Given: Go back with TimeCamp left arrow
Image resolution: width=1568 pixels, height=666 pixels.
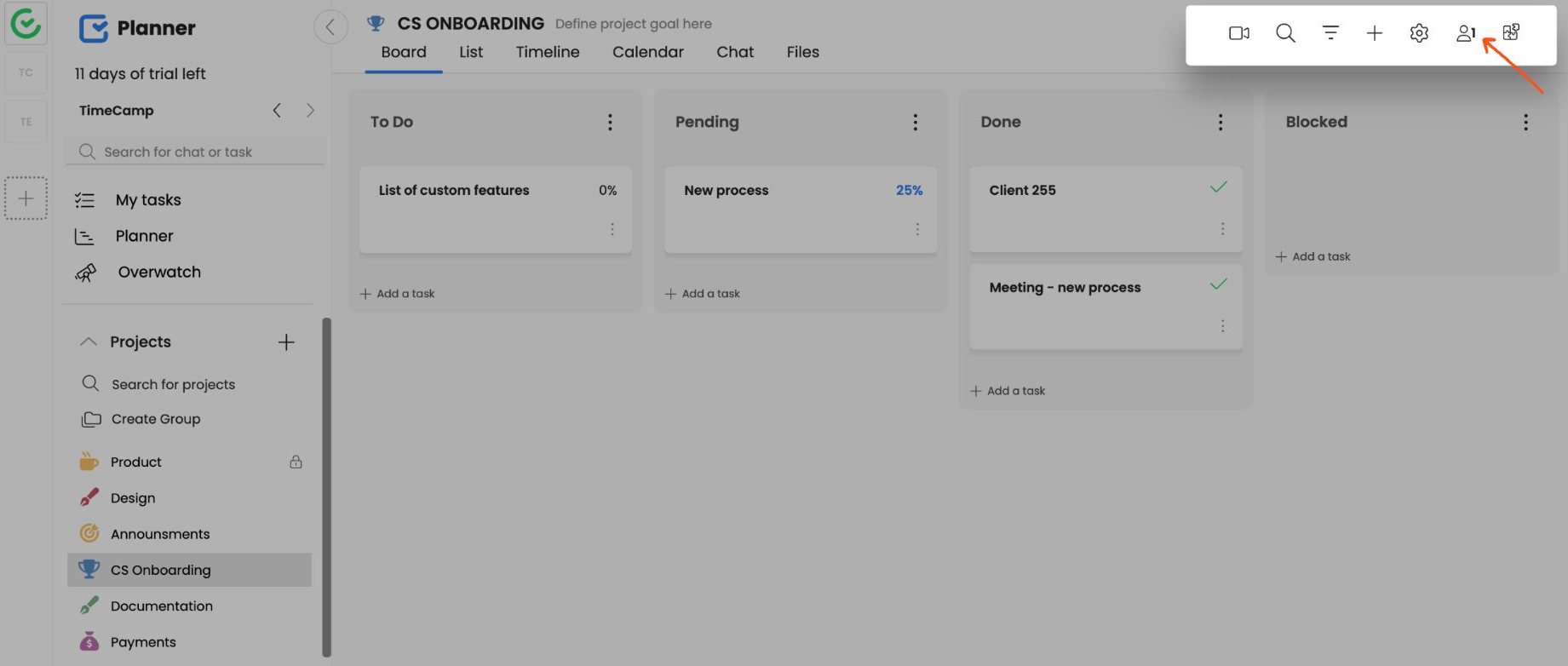Looking at the screenshot, I should tap(277, 110).
